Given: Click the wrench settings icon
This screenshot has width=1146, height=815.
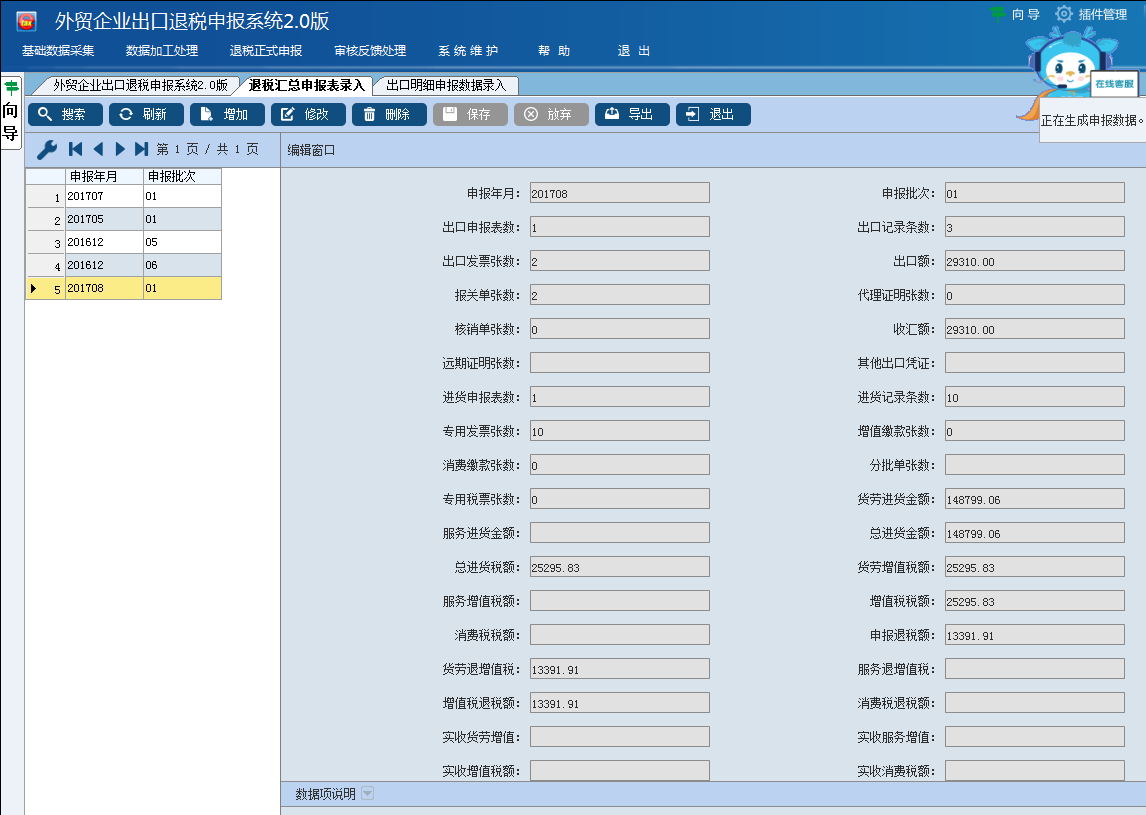Looking at the screenshot, I should (x=46, y=150).
